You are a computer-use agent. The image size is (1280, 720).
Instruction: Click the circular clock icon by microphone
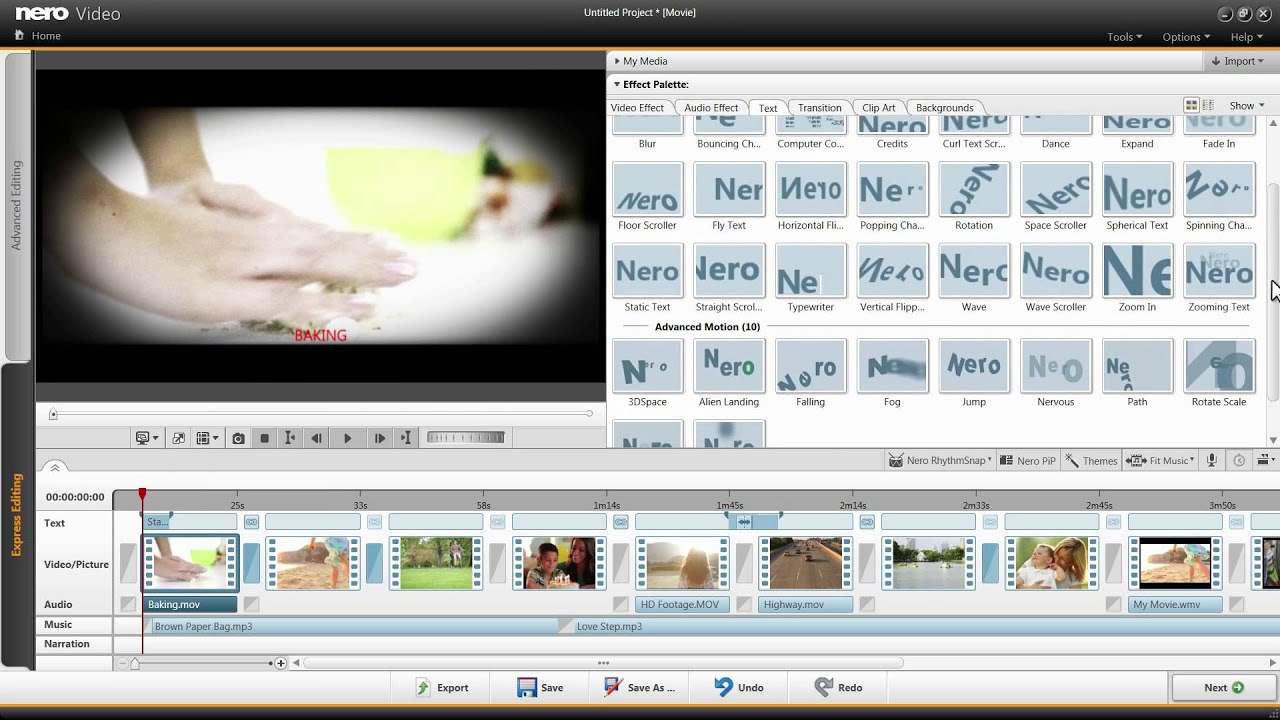pyautogui.click(x=1239, y=460)
